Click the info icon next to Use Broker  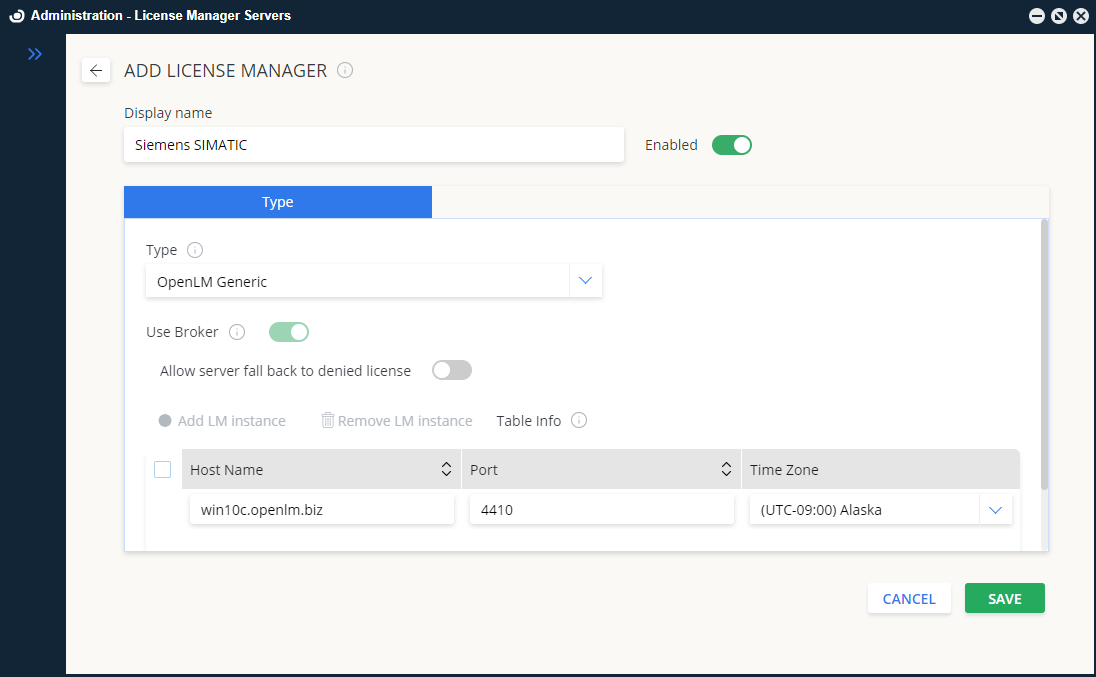point(237,331)
